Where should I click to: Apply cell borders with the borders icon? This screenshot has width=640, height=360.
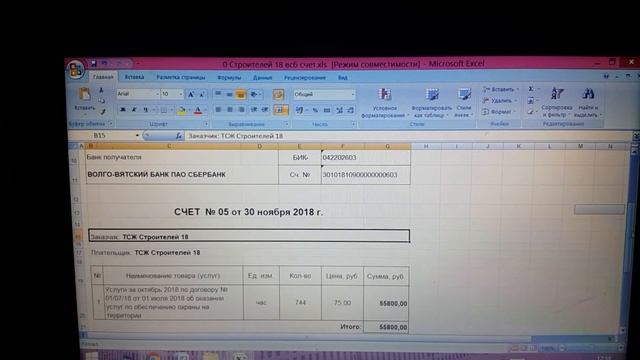[163, 110]
